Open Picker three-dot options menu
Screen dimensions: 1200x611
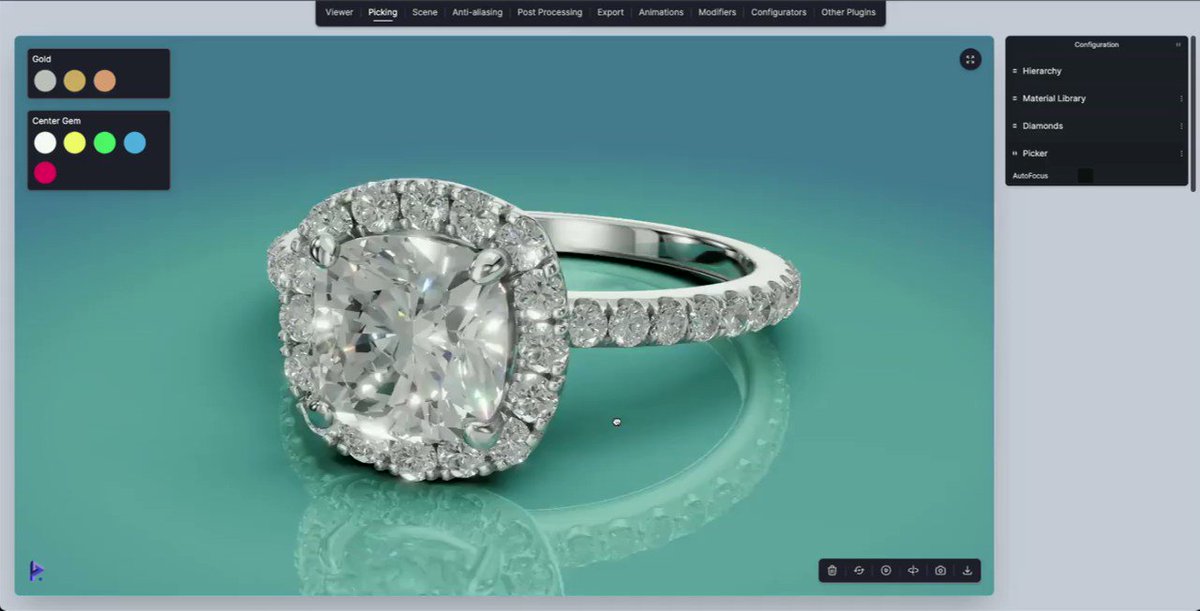tap(1181, 154)
